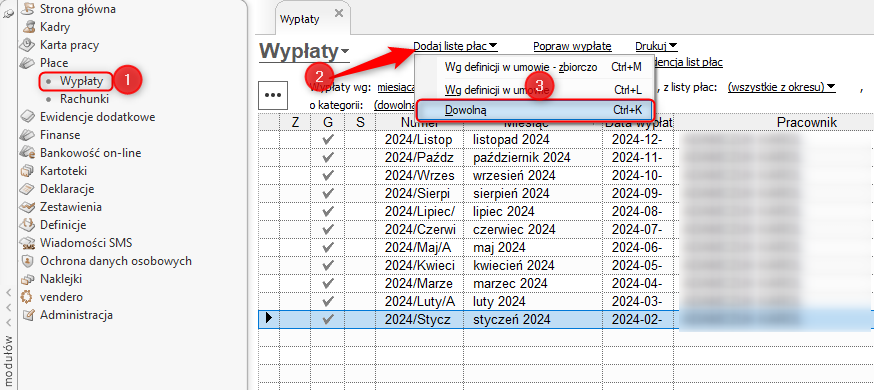
Task: Click the Płace module icon
Action: (x=27, y=63)
